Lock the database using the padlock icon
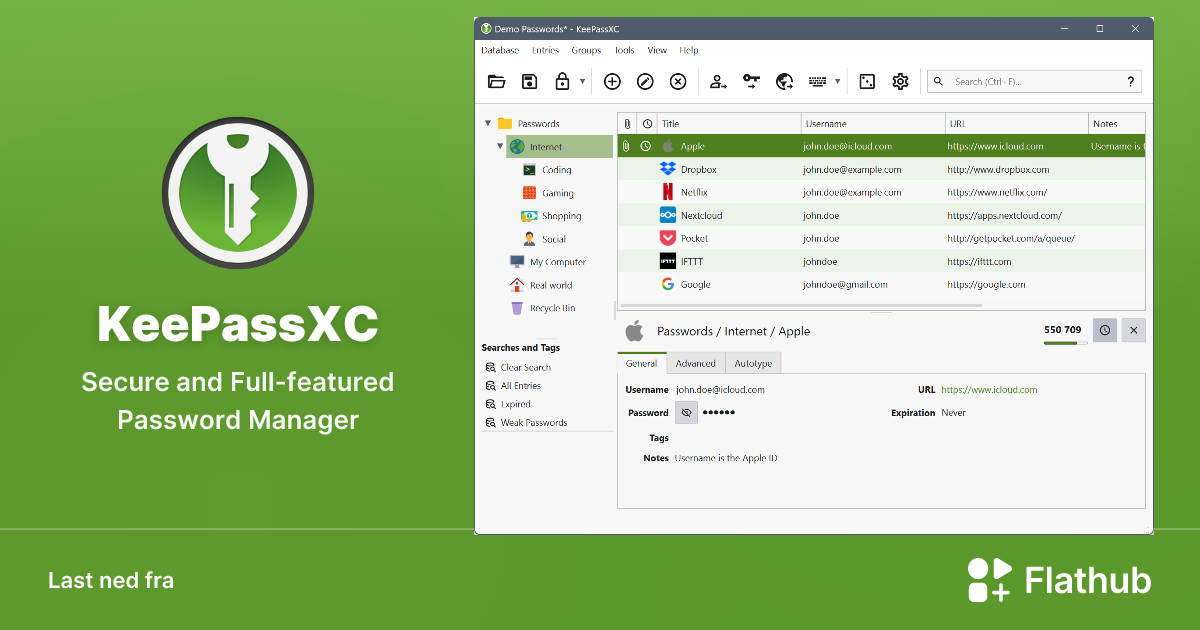Screen dimensions: 1200x630 click(563, 81)
